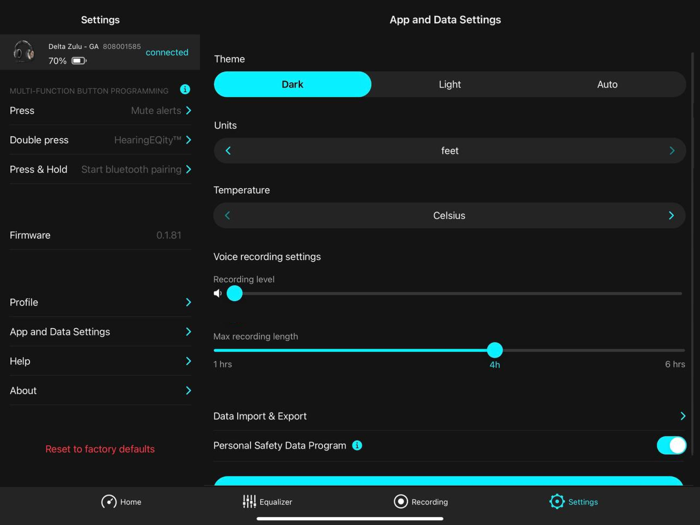The height and width of the screenshot is (525, 700).
Task: Click the 4h recording length label
Action: [495, 365]
